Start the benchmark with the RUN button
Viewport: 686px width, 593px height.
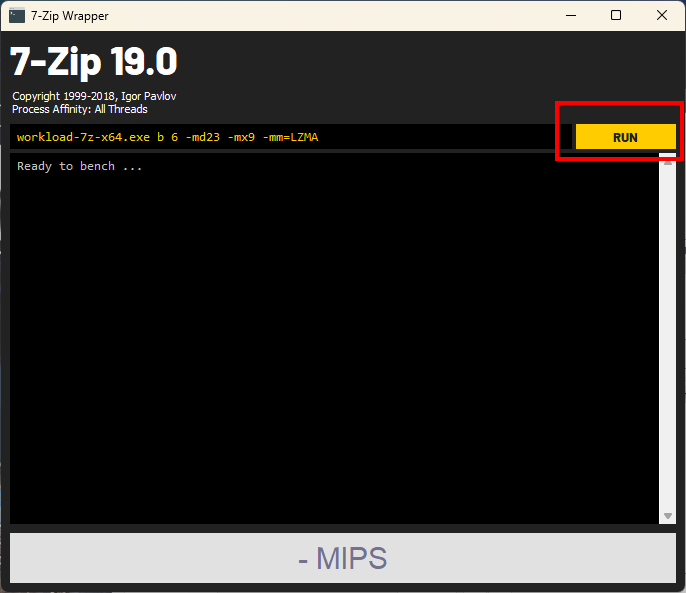[x=625, y=137]
